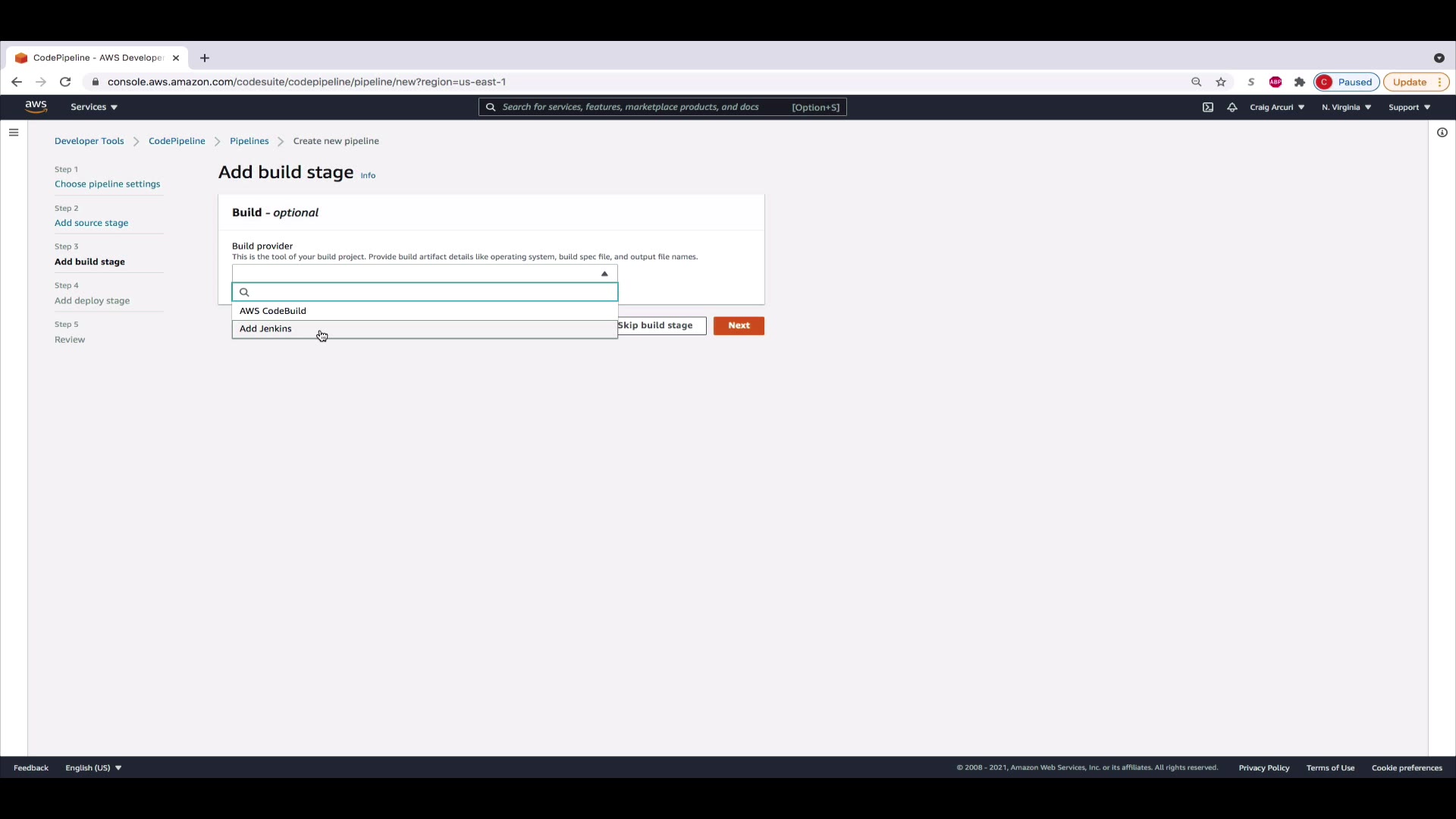The width and height of the screenshot is (1456, 819).
Task: Reload the page with refresh icon
Action: [65, 82]
